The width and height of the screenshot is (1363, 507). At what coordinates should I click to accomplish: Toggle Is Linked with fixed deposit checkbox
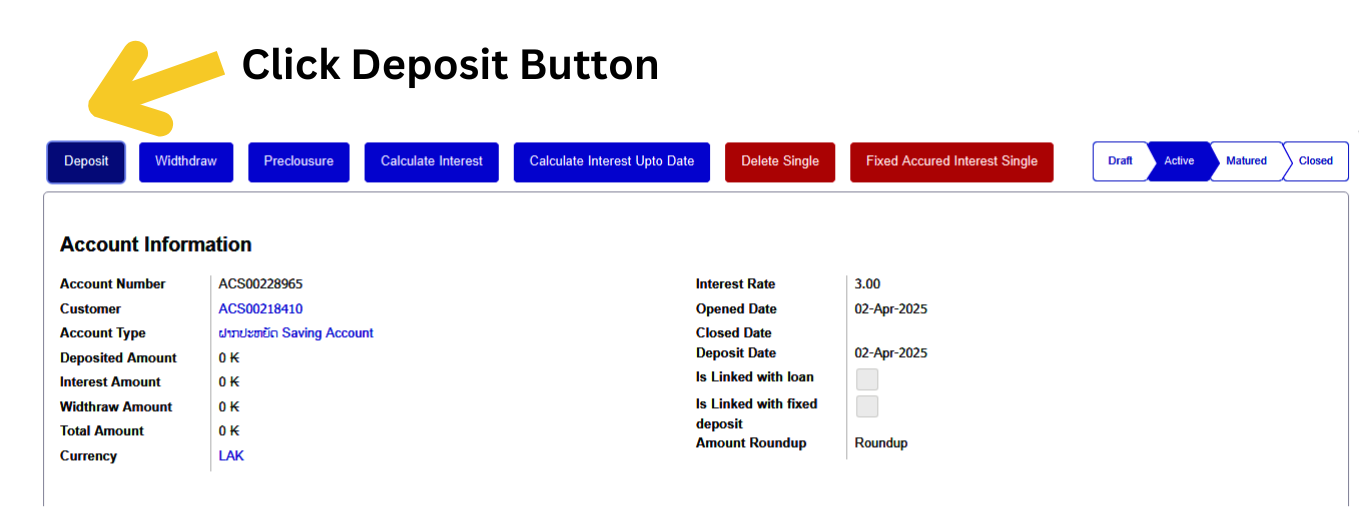(x=867, y=406)
